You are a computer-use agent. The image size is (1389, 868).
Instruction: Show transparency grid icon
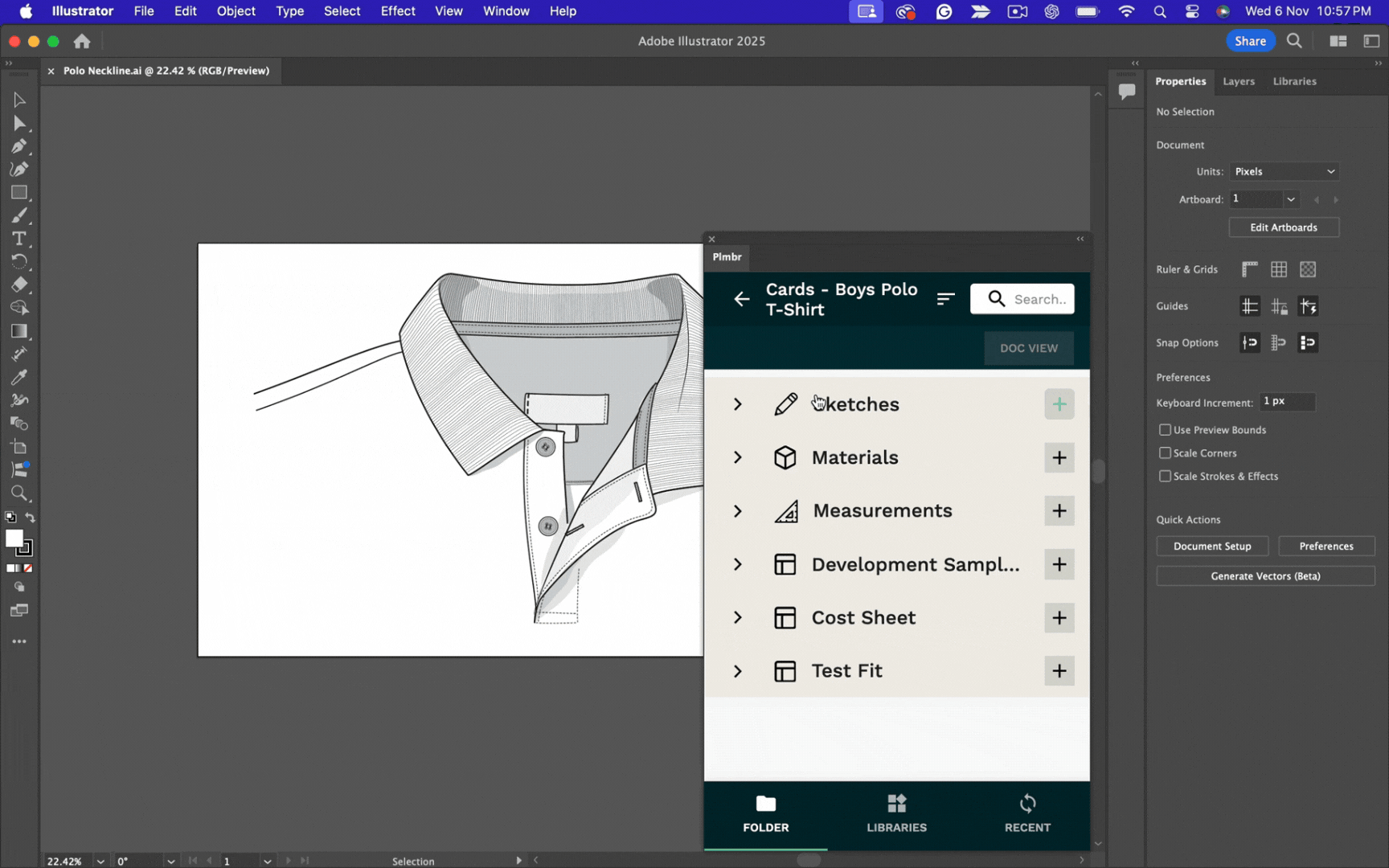(x=1308, y=269)
